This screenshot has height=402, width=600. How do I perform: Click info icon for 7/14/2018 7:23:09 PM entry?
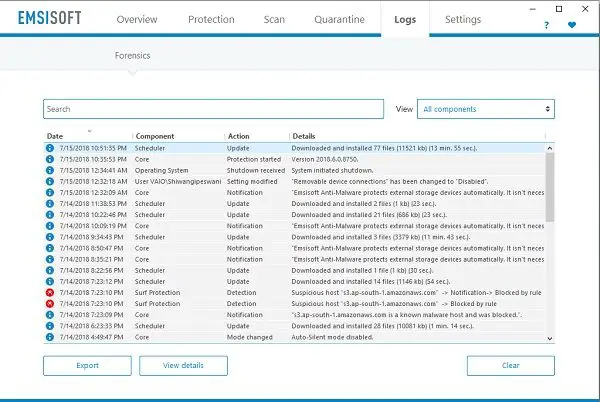point(50,315)
